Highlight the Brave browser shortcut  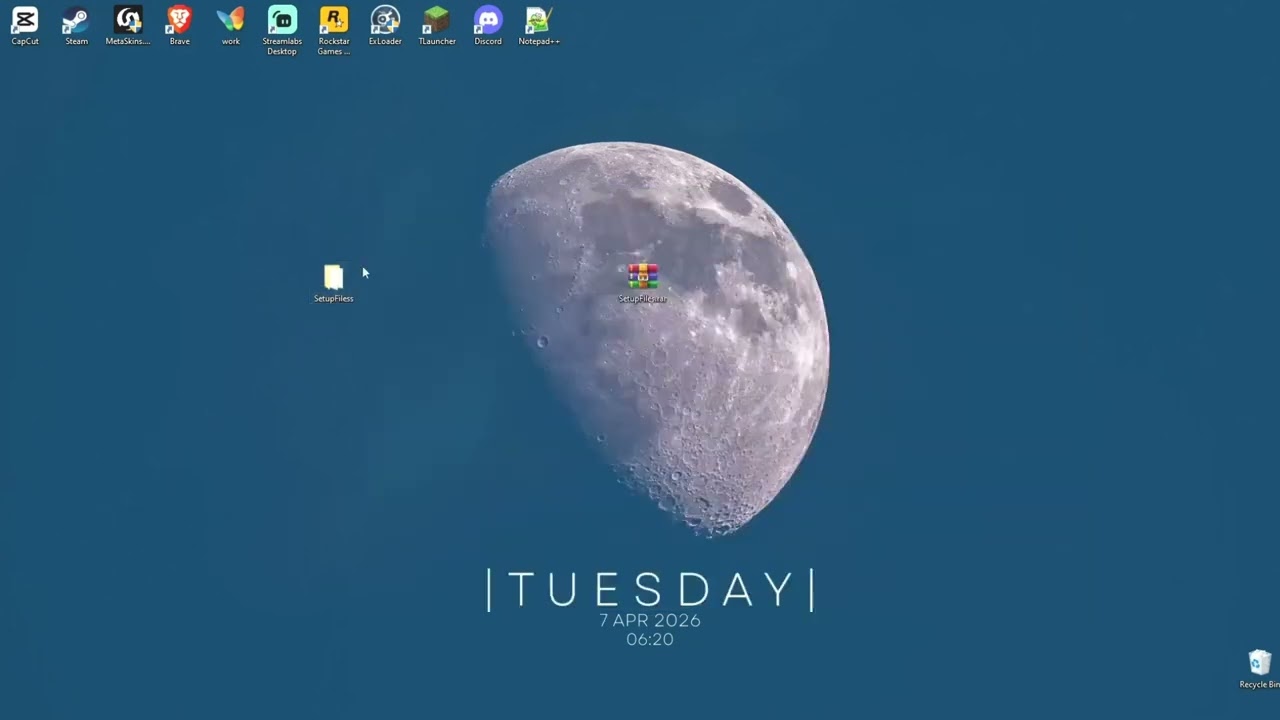coord(180,20)
